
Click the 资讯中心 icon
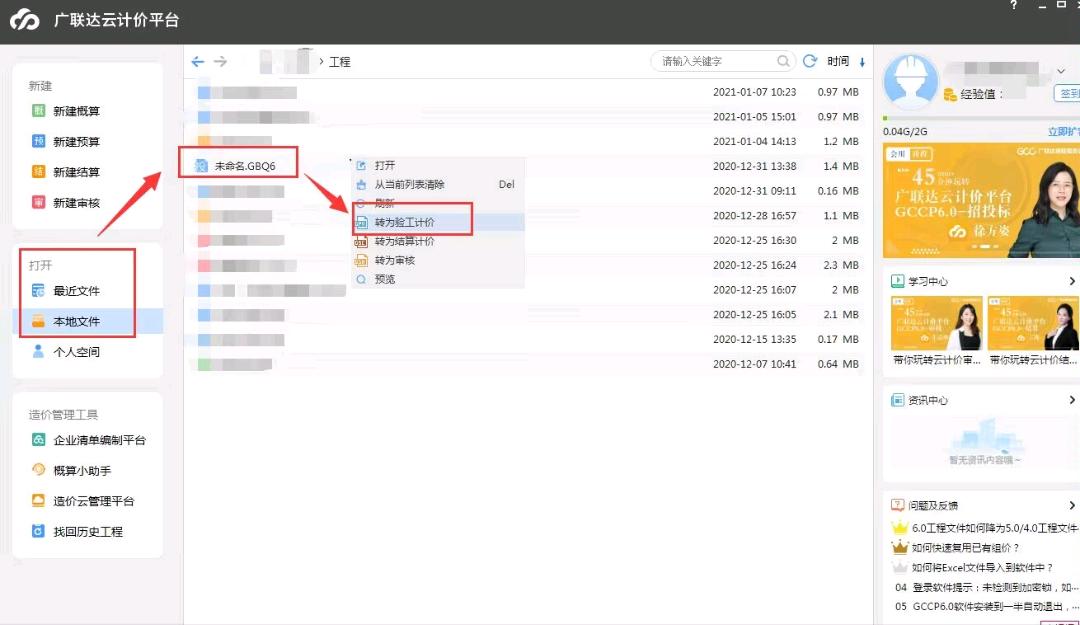pos(897,400)
